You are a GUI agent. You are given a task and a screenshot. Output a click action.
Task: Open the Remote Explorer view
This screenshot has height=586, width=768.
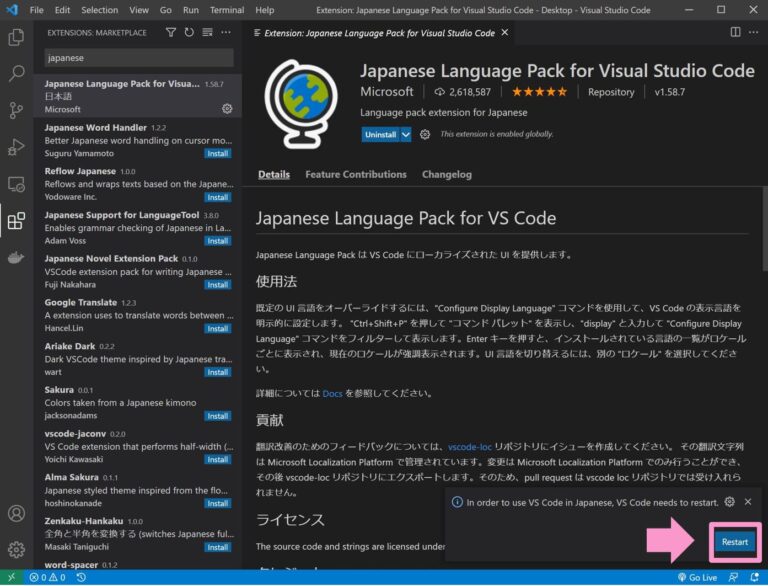coord(16,184)
